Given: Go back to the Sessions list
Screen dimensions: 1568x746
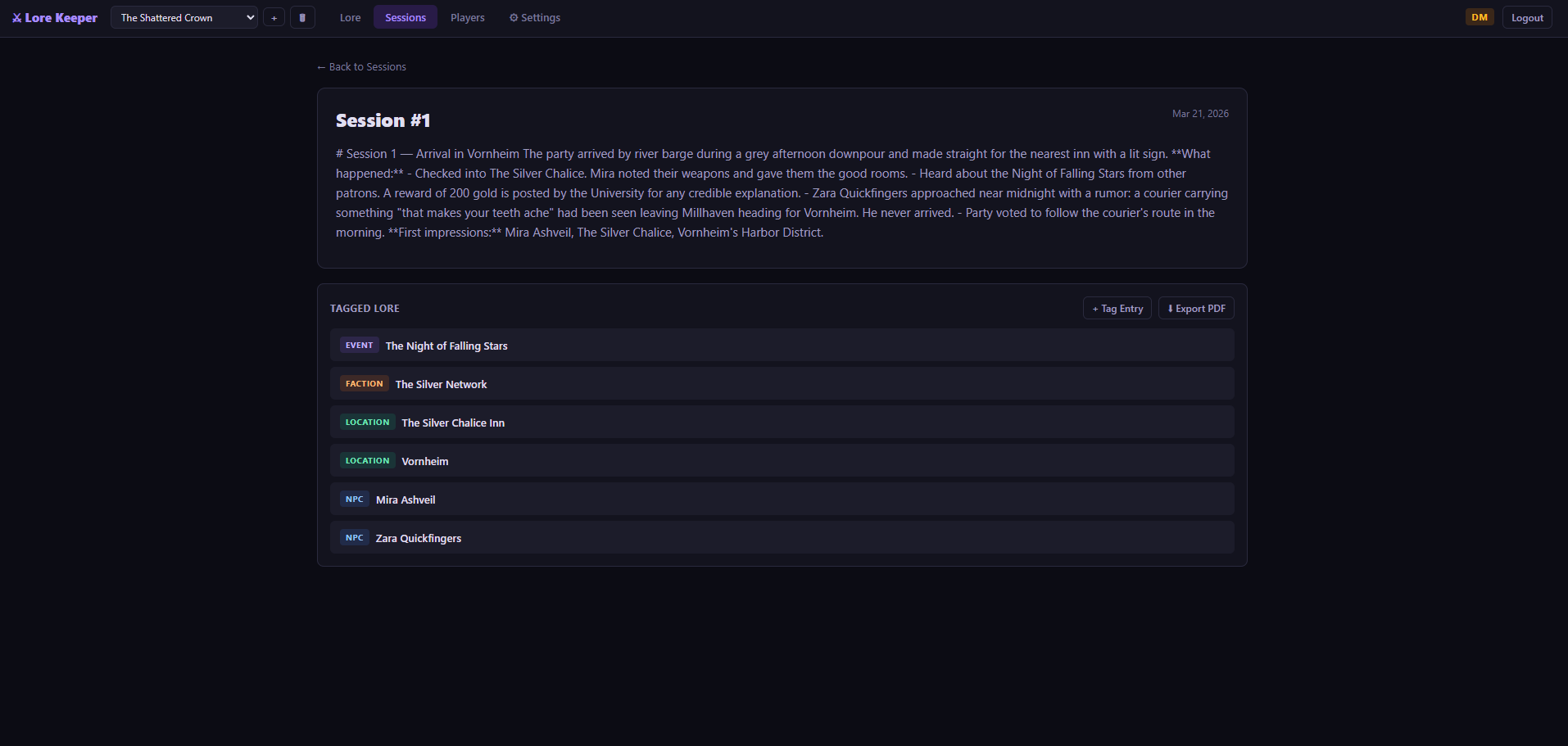Looking at the screenshot, I should coord(361,67).
